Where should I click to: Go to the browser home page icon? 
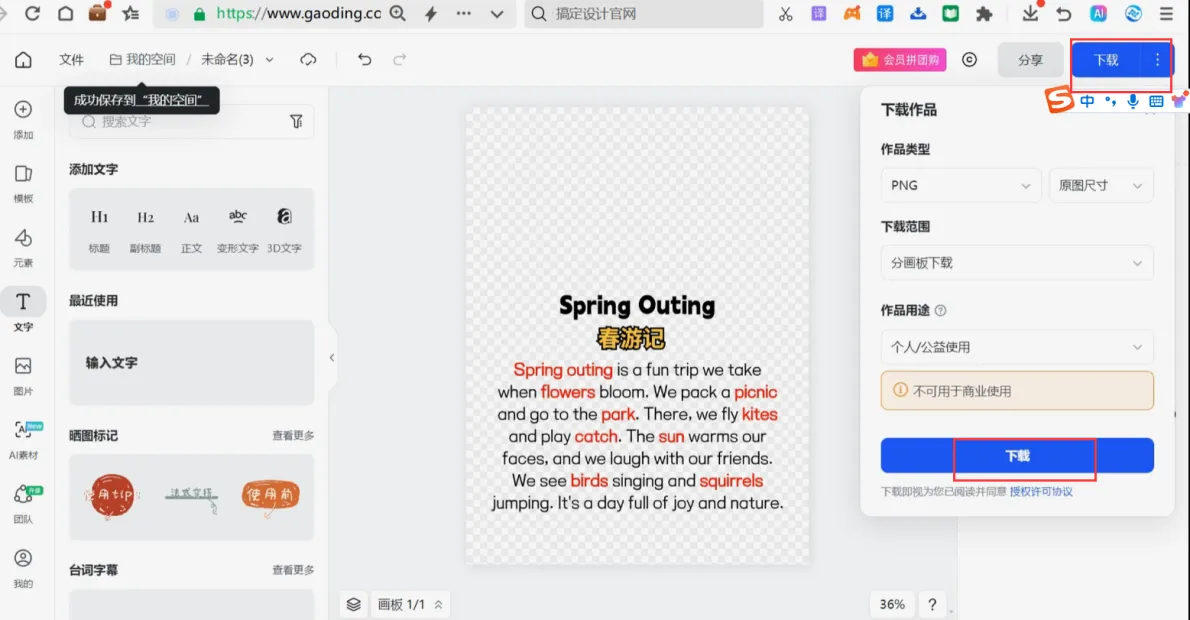click(65, 14)
